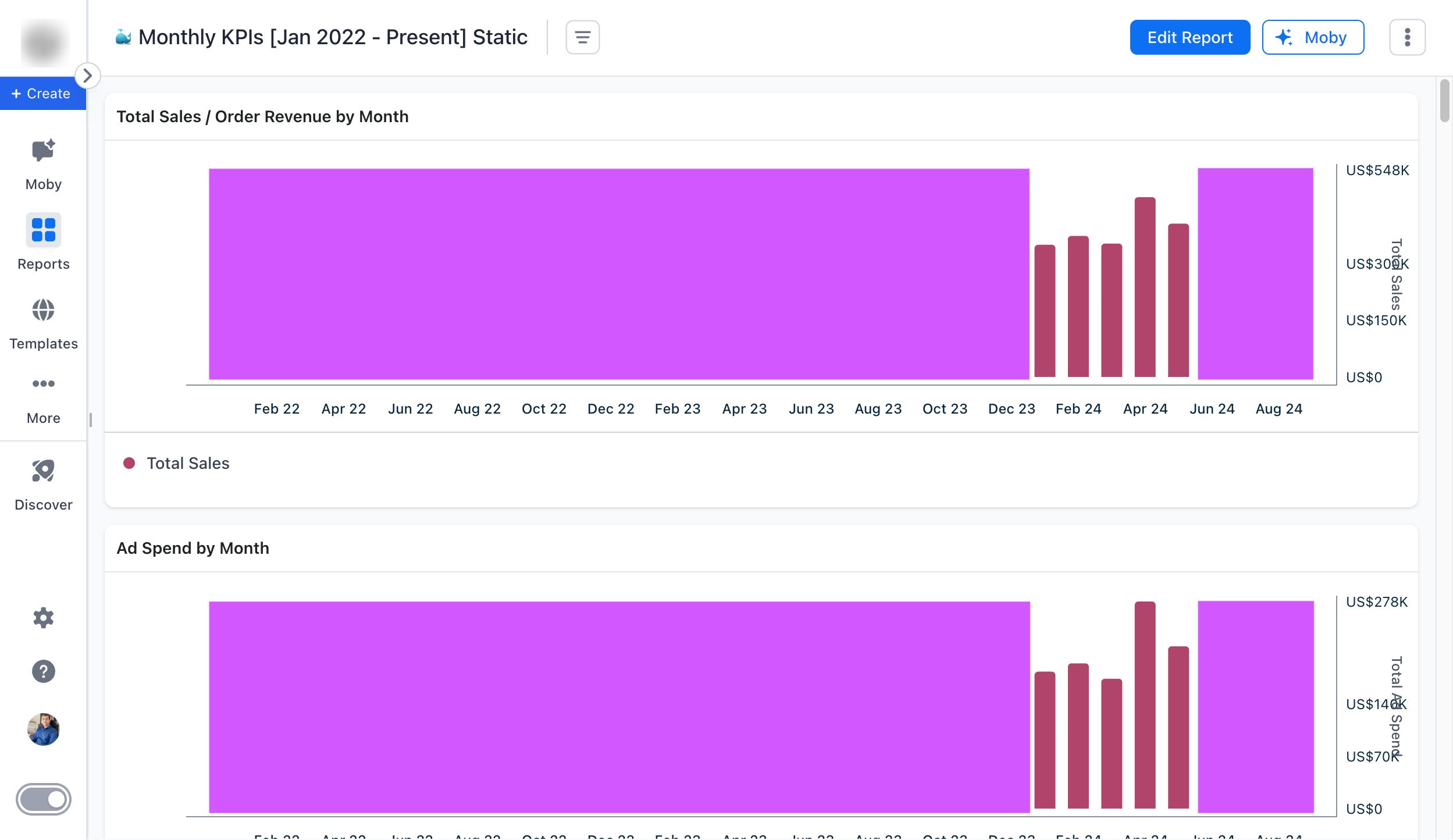This screenshot has height=840, width=1453.
Task: Click the Moby sparkle button in header
Action: pos(1313,37)
